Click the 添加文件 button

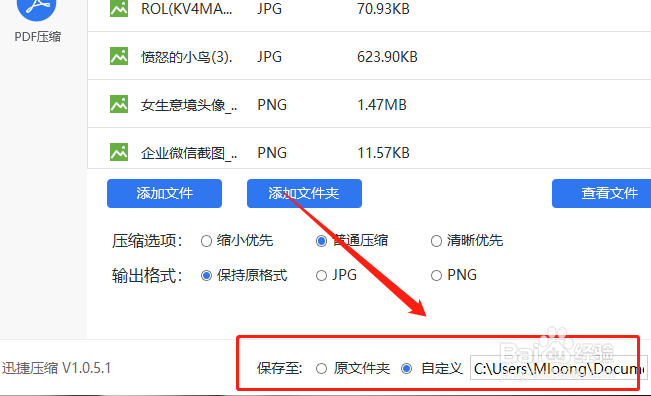pyautogui.click(x=164, y=193)
